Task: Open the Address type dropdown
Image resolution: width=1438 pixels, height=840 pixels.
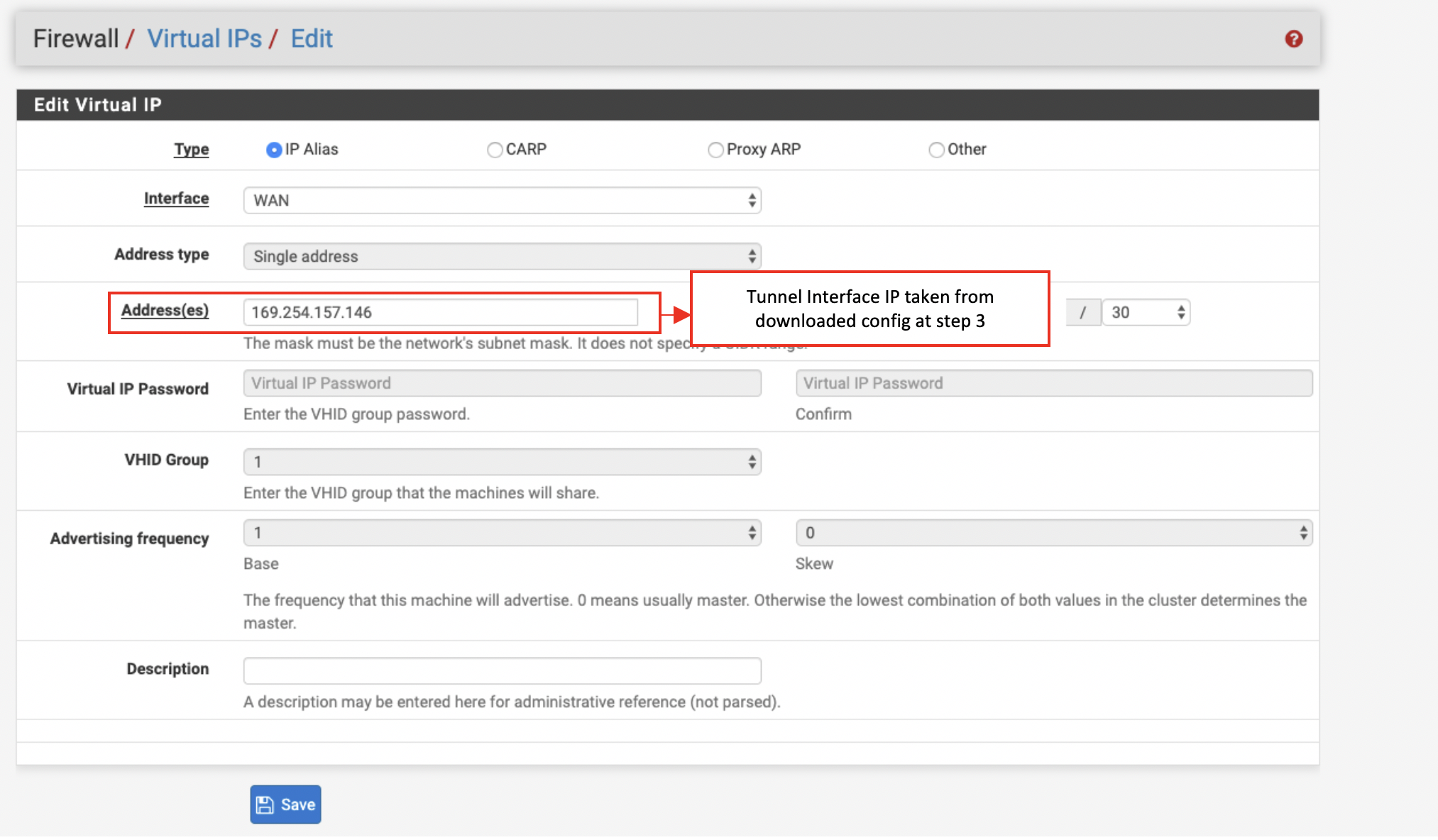Action: point(502,256)
